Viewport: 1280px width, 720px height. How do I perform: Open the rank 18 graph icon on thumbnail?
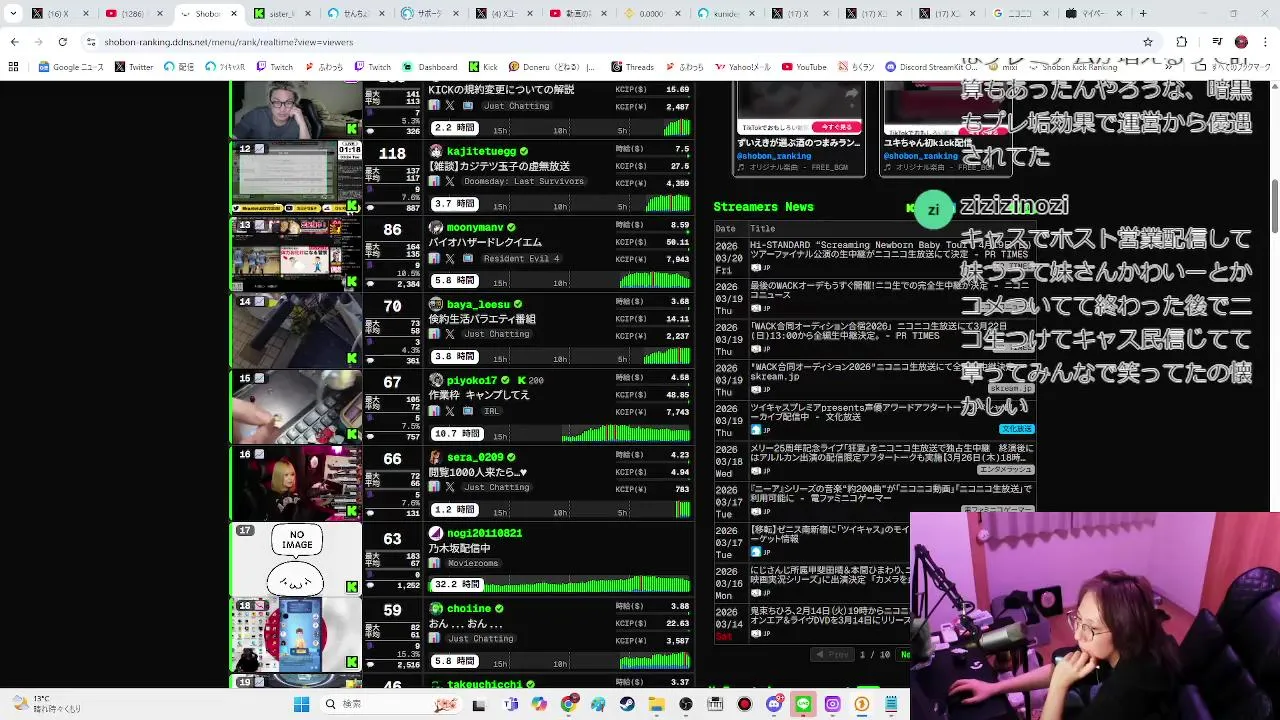(x=260, y=606)
